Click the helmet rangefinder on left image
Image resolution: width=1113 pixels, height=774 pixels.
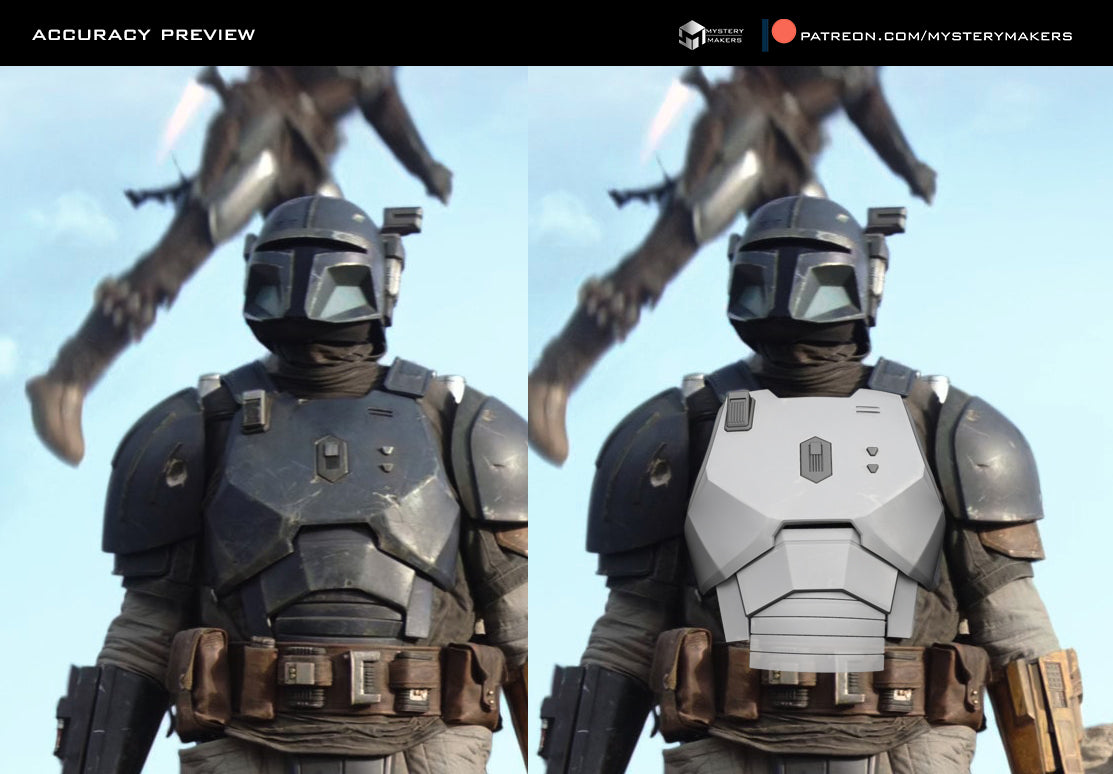402,221
